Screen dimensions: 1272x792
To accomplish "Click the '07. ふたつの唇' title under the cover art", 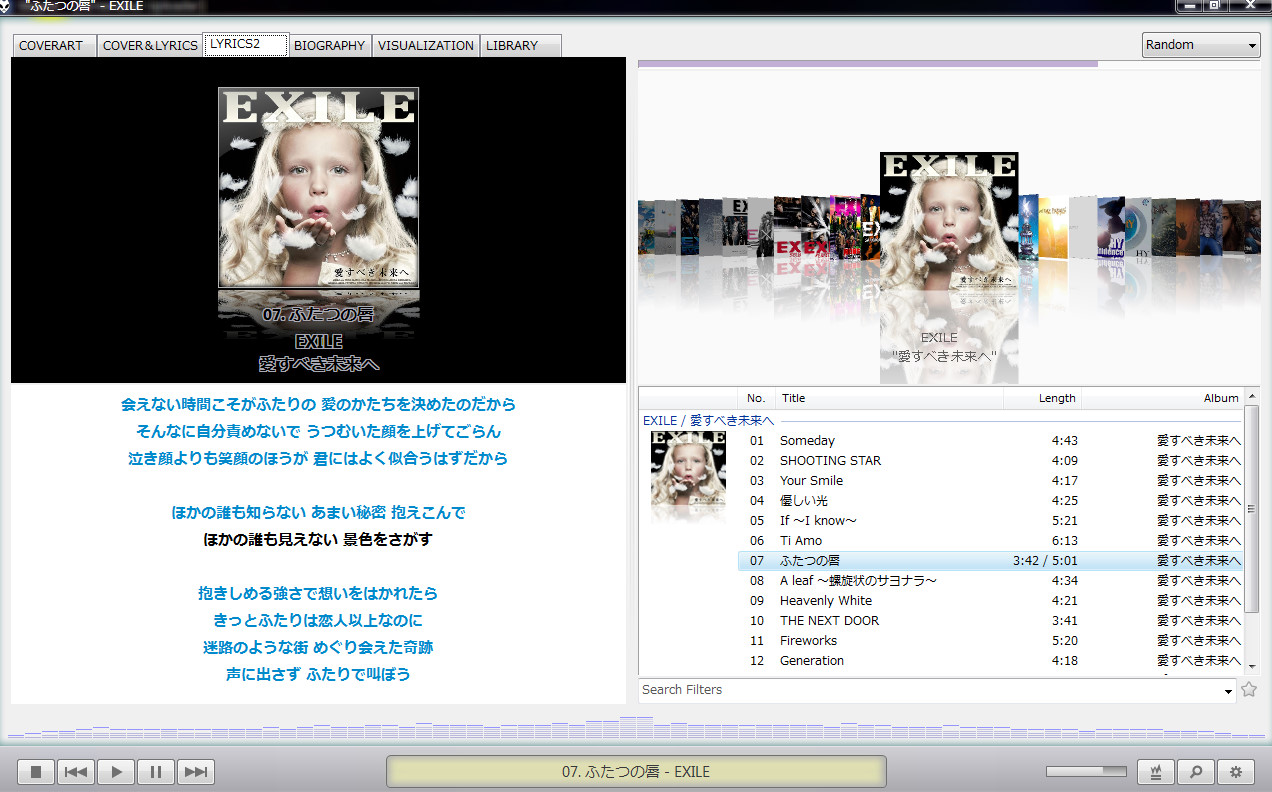I will pos(318,315).
